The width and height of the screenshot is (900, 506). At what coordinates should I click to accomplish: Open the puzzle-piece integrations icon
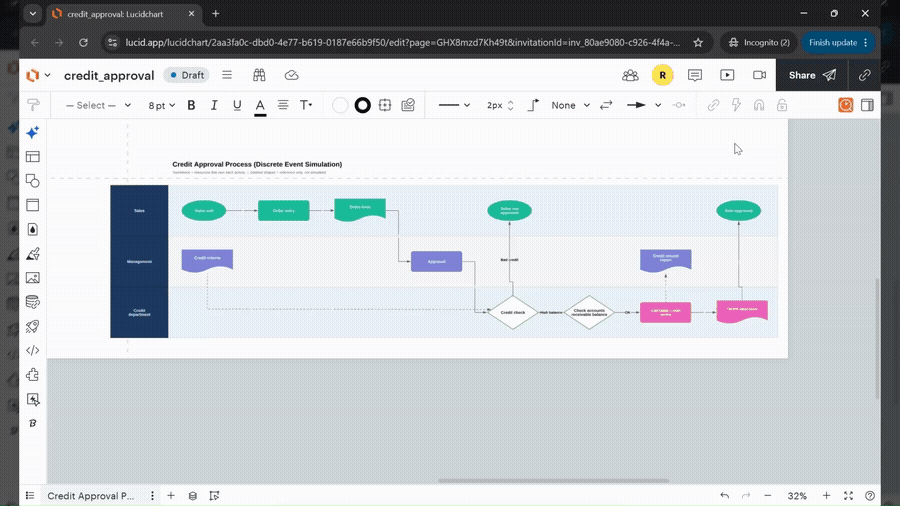(33, 375)
